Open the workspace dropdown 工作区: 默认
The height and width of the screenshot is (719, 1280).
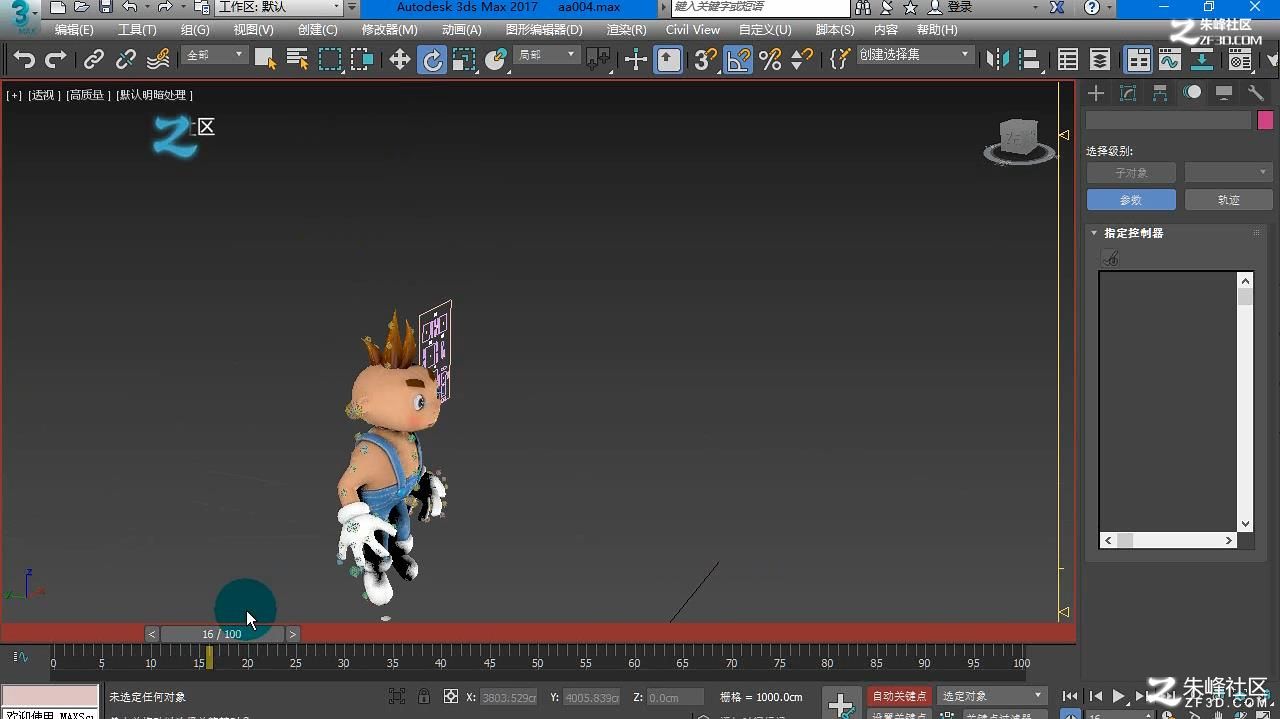tap(280, 7)
